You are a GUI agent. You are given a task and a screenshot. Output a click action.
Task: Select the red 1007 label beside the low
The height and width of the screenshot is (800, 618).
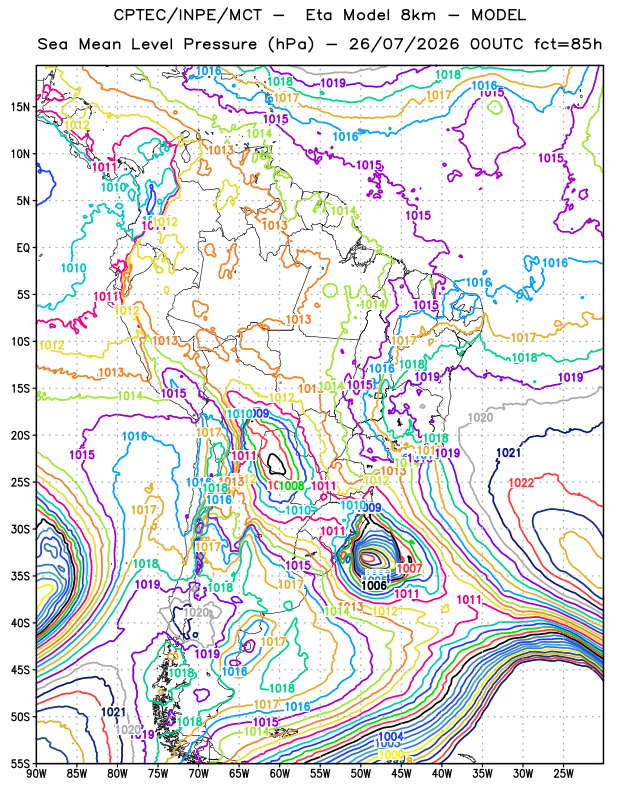point(409,568)
